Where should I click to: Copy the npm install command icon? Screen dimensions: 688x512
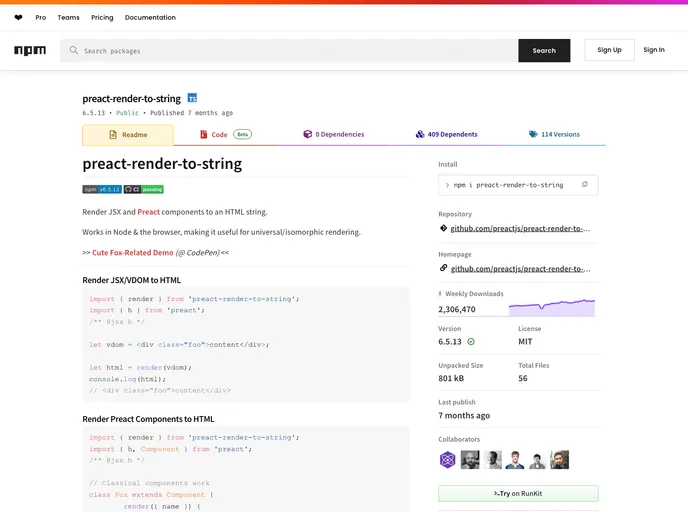tap(585, 185)
